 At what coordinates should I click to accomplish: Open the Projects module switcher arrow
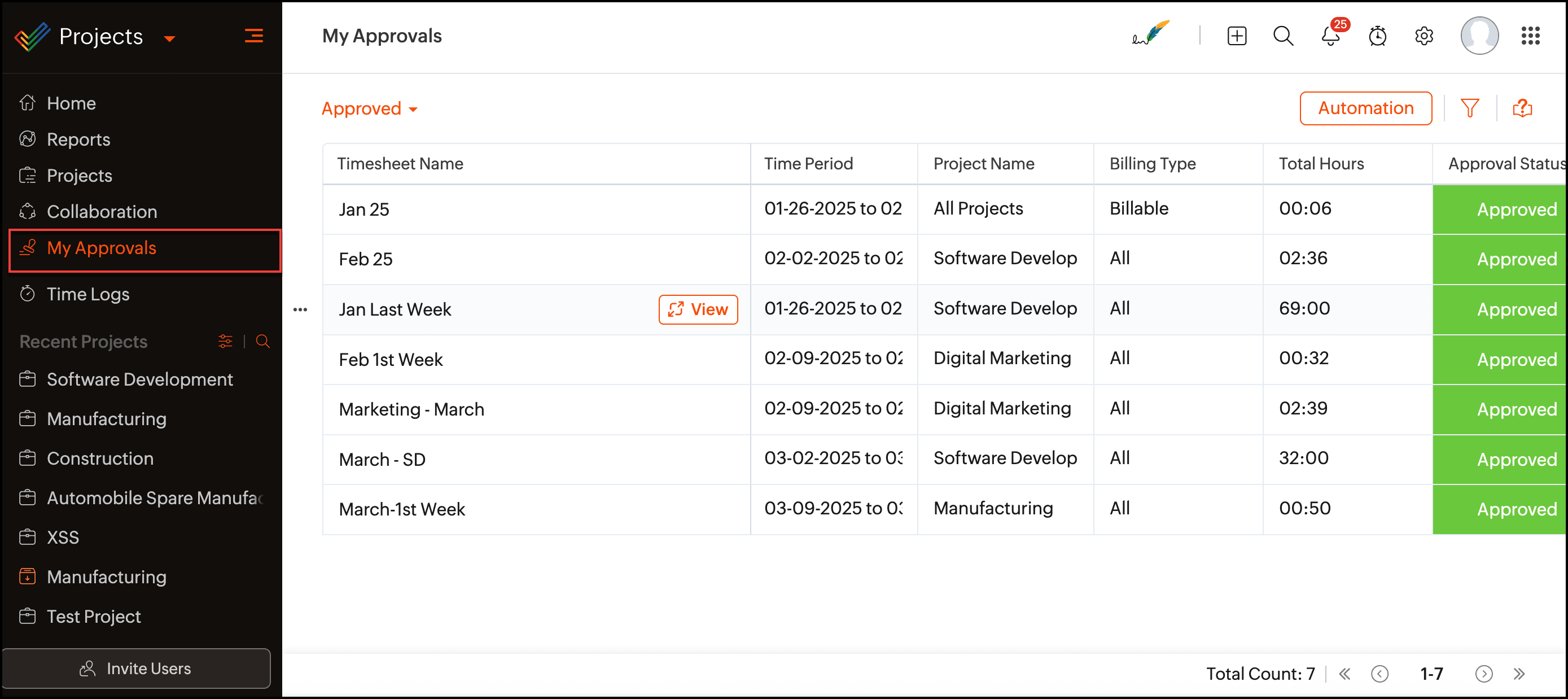[x=170, y=38]
